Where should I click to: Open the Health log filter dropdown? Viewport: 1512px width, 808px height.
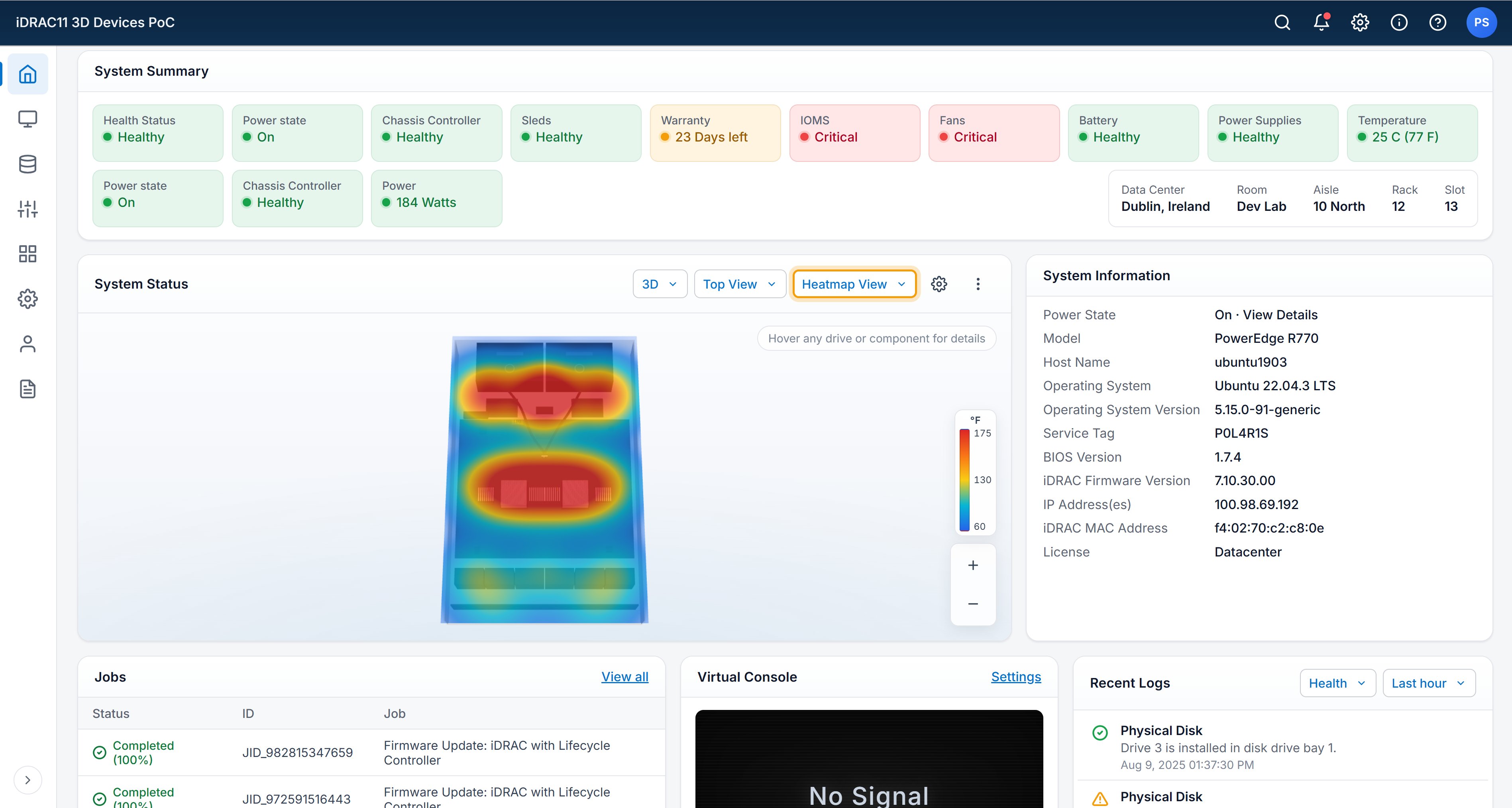pyautogui.click(x=1338, y=683)
